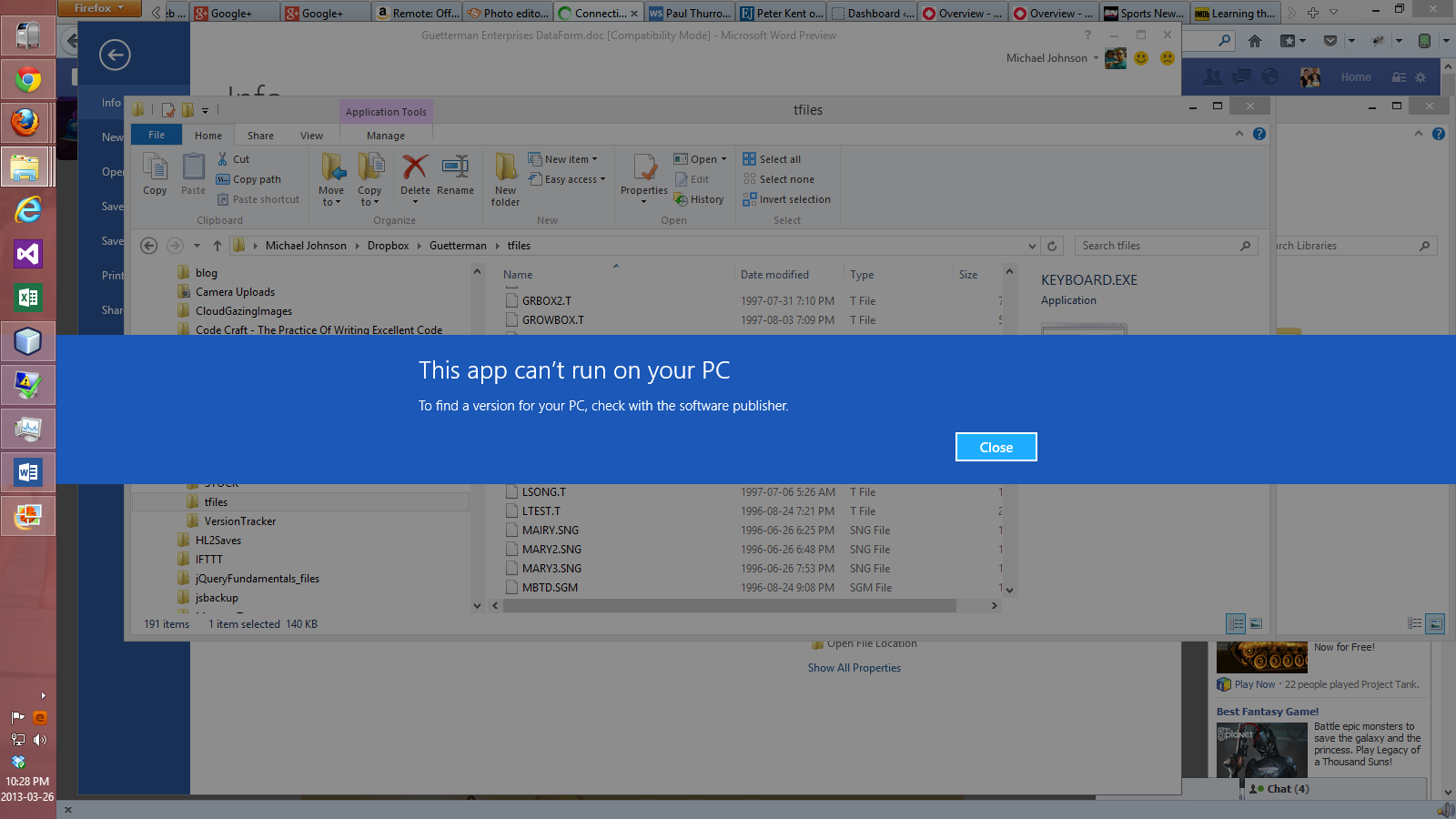Screen dimensions: 1456x819
Task: Switch to the View ribbon tab
Action: click(311, 136)
